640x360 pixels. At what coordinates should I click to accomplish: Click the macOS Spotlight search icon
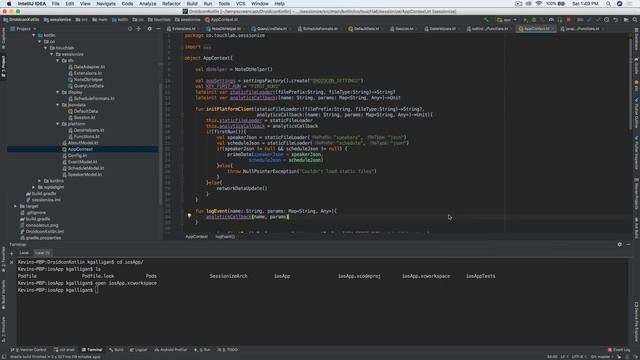[608, 4]
